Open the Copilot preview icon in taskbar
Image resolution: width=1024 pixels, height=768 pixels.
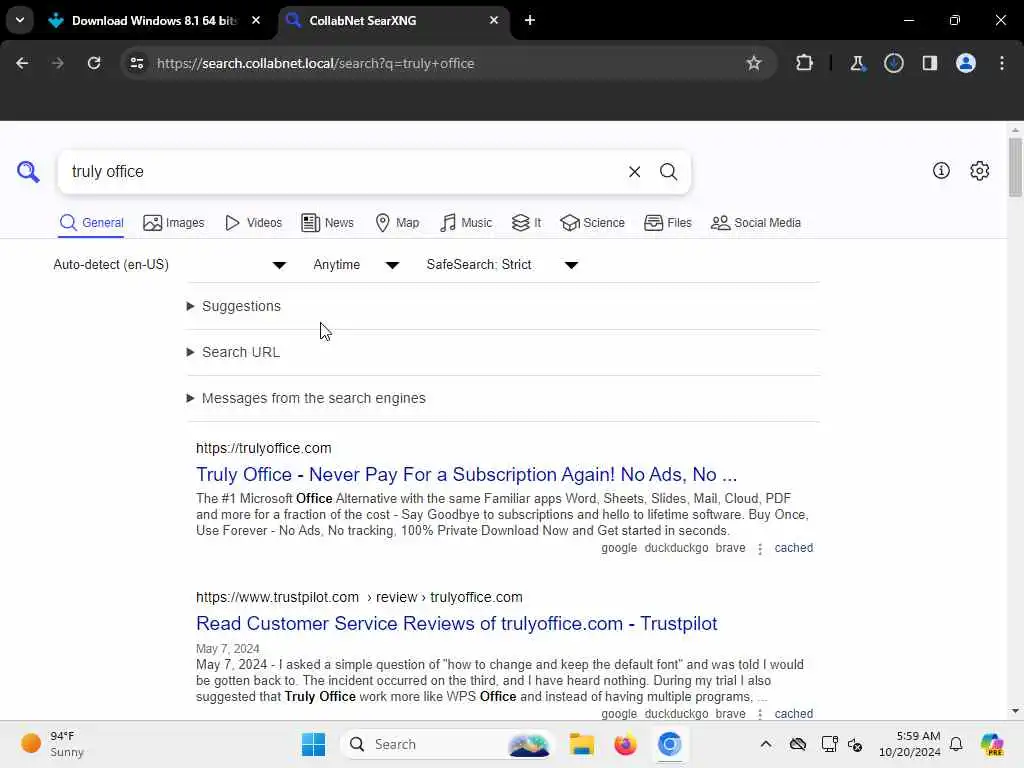click(x=992, y=744)
